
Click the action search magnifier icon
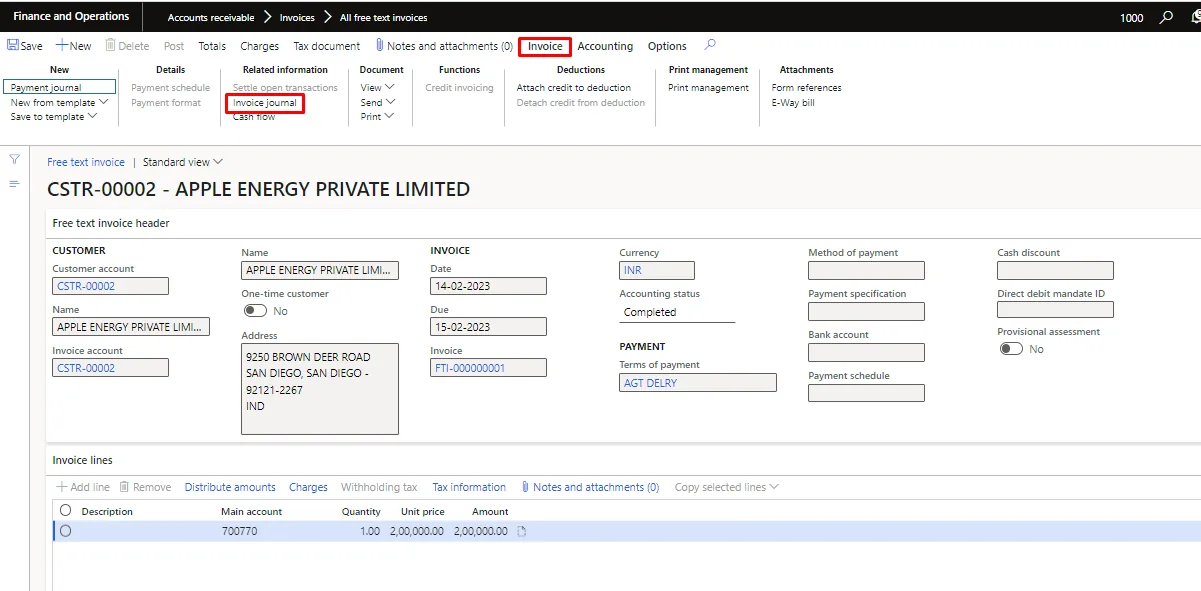tap(710, 45)
